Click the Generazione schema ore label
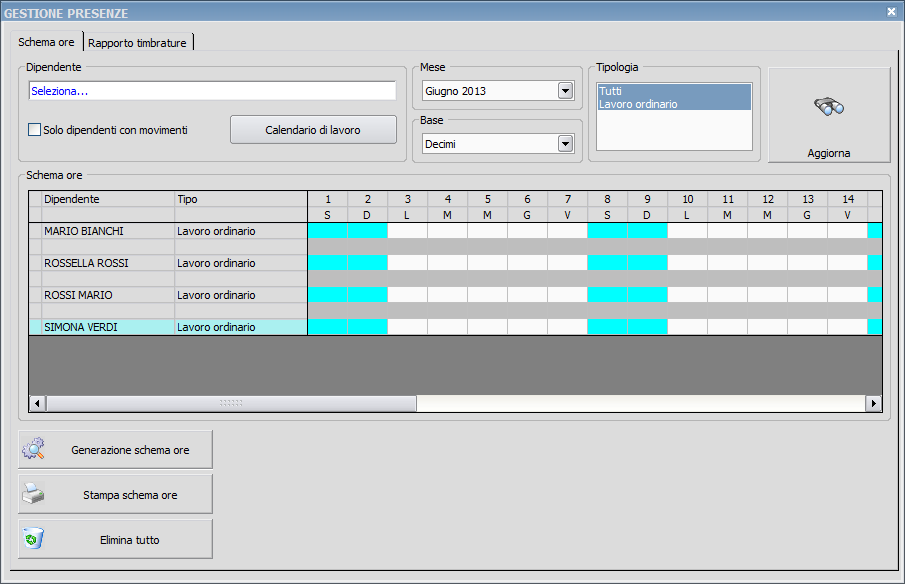Viewport: 905px width, 584px height. pos(130,450)
